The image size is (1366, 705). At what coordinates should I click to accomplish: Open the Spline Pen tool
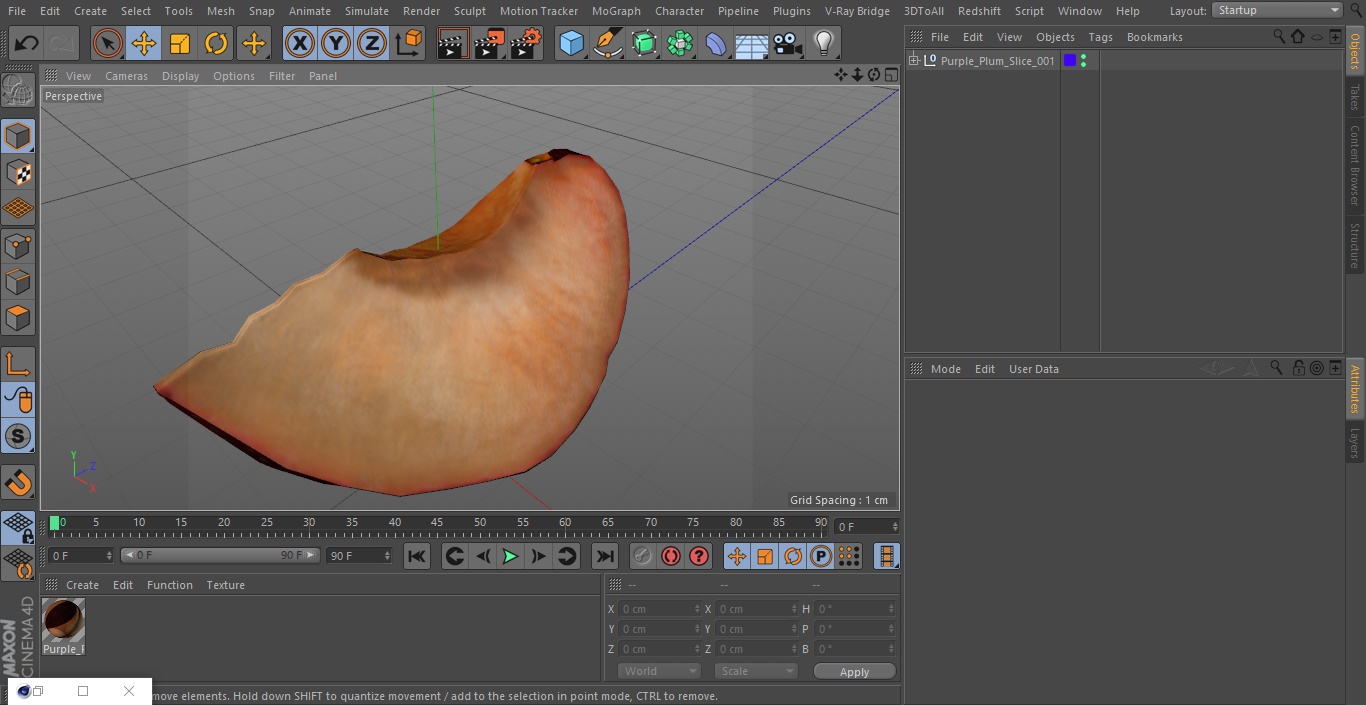coord(607,43)
